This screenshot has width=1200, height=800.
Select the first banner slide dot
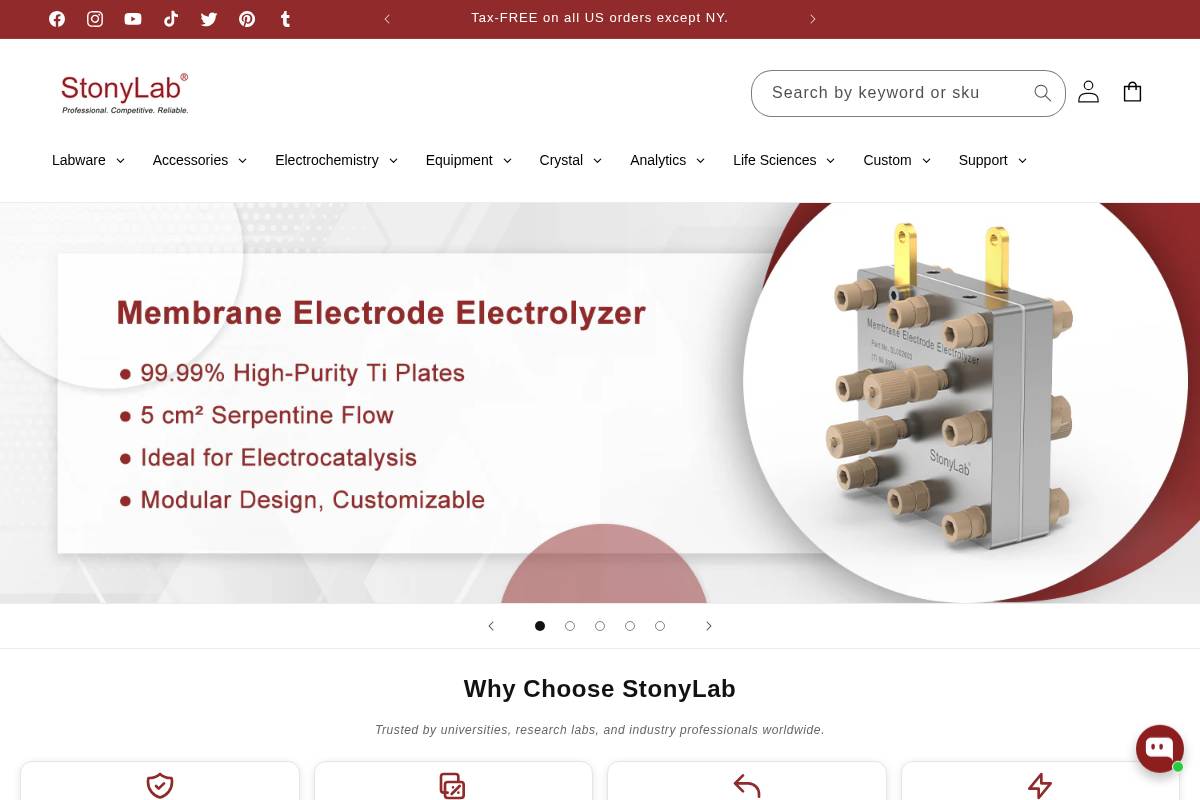540,626
